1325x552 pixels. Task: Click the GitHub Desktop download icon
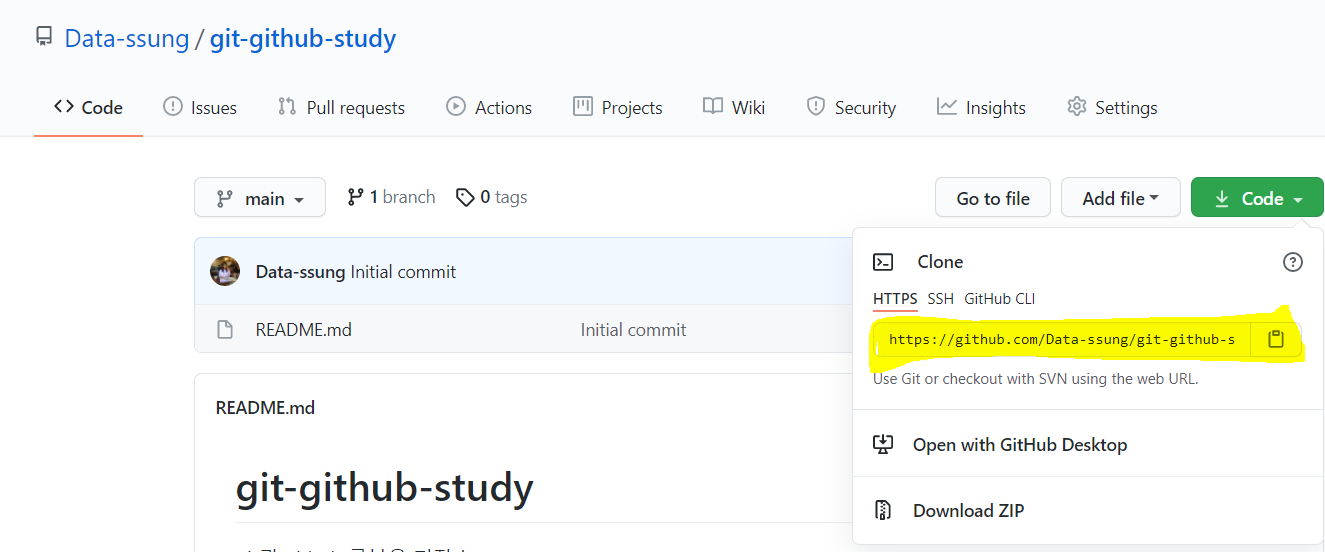pyautogui.click(x=883, y=444)
